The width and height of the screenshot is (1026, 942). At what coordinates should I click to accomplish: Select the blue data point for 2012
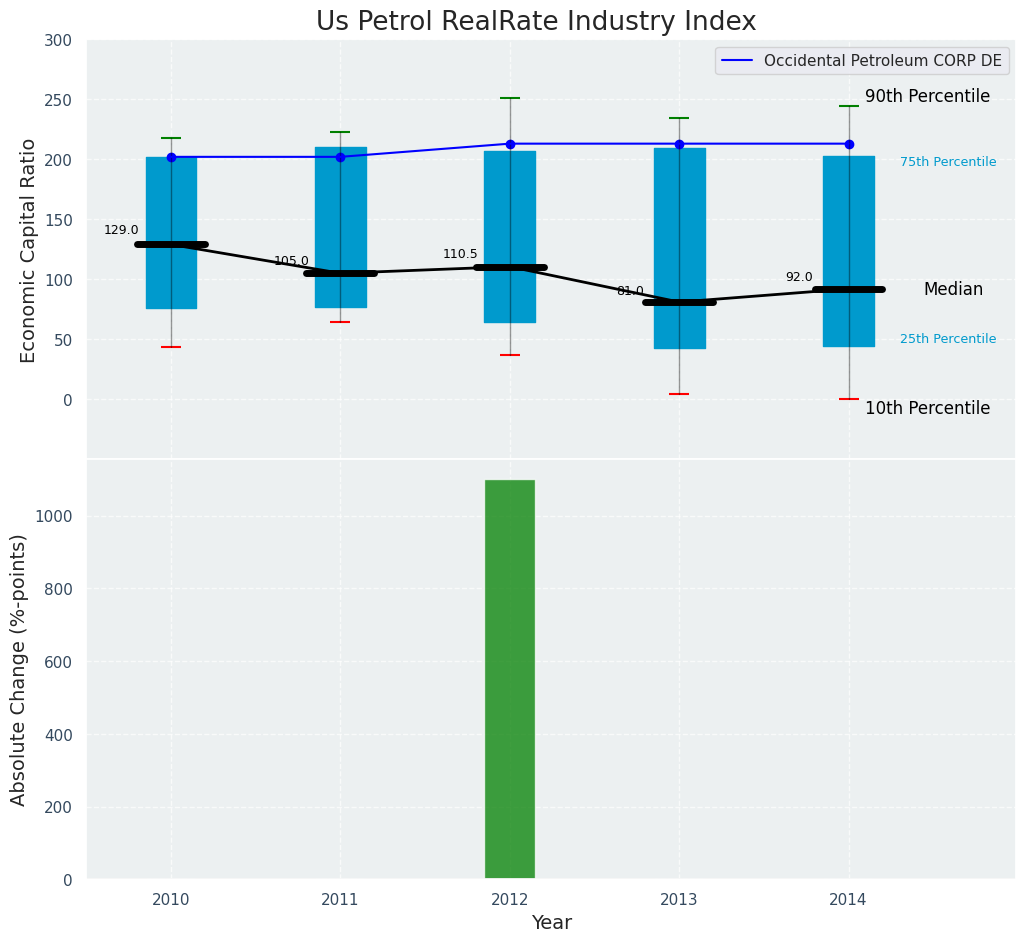click(510, 144)
